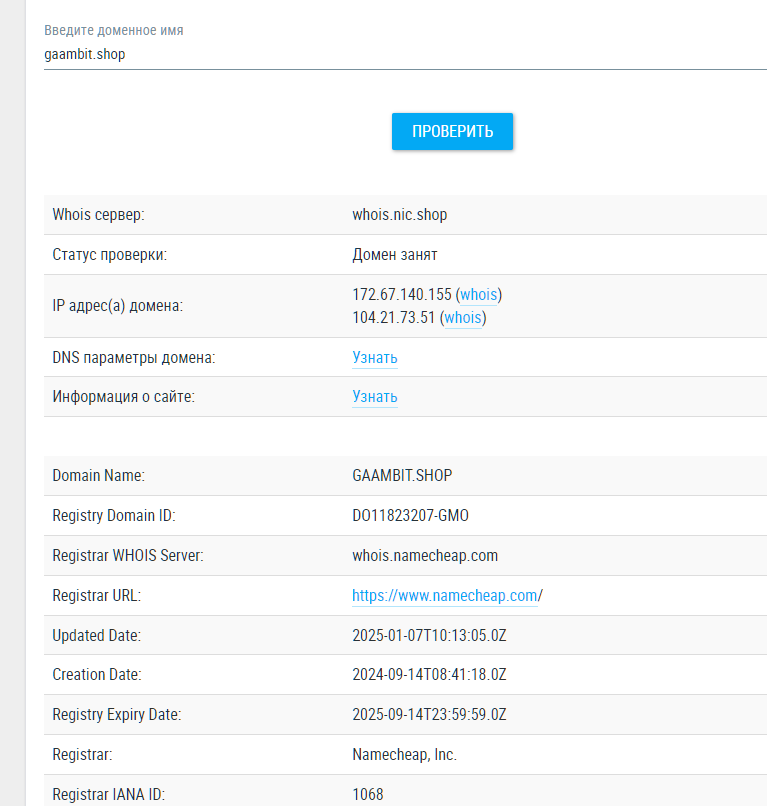Viewport: 767px width, 806px height.
Task: Click the 'Whois сервер:' label
Action: pyautogui.click(x=99, y=214)
